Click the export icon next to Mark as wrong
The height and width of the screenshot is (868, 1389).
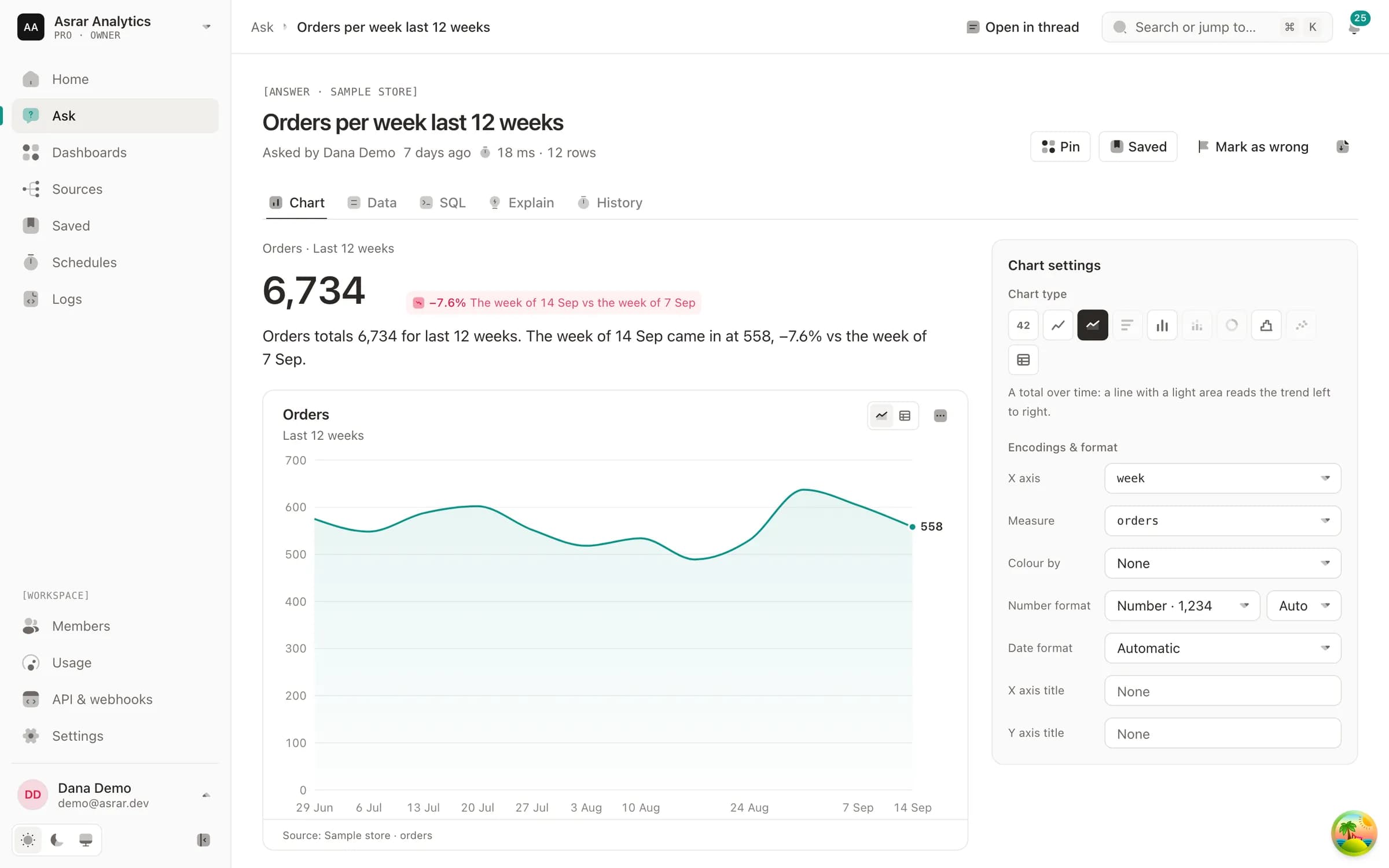1343,146
